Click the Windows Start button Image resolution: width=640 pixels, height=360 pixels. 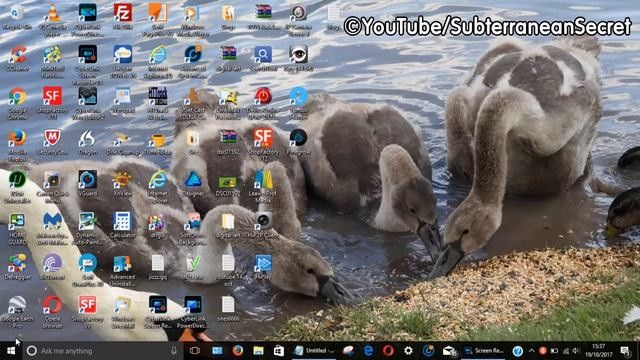click(x=11, y=351)
